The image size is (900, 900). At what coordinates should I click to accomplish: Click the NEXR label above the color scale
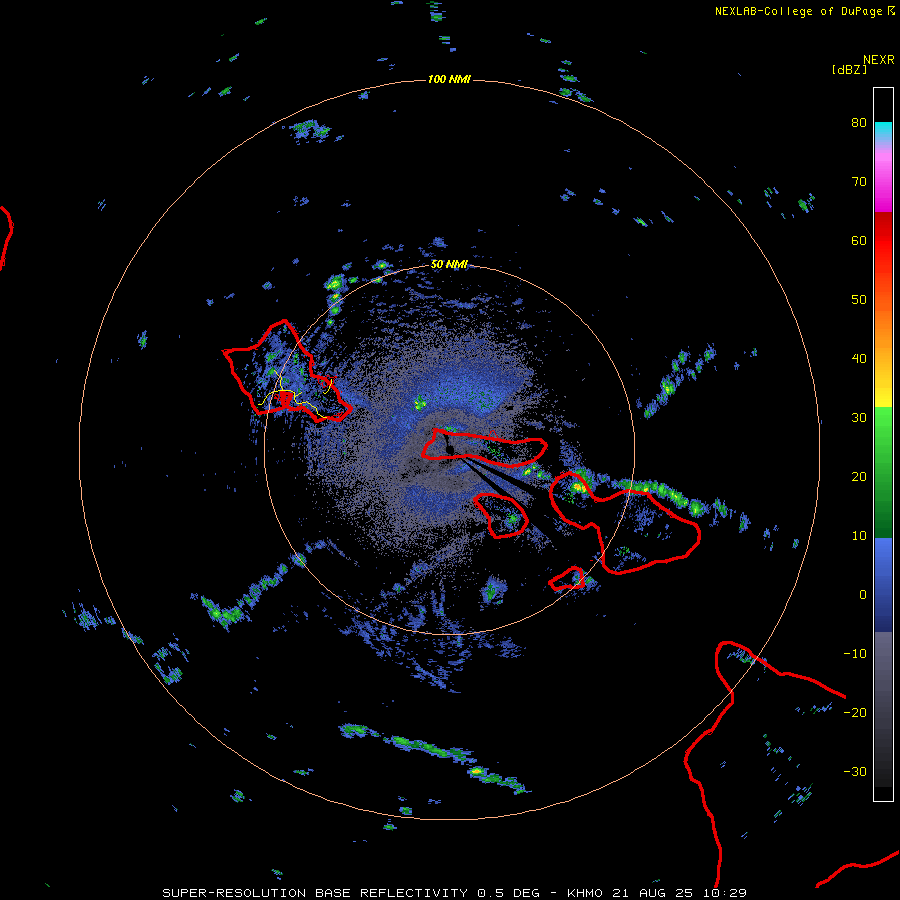[878, 60]
